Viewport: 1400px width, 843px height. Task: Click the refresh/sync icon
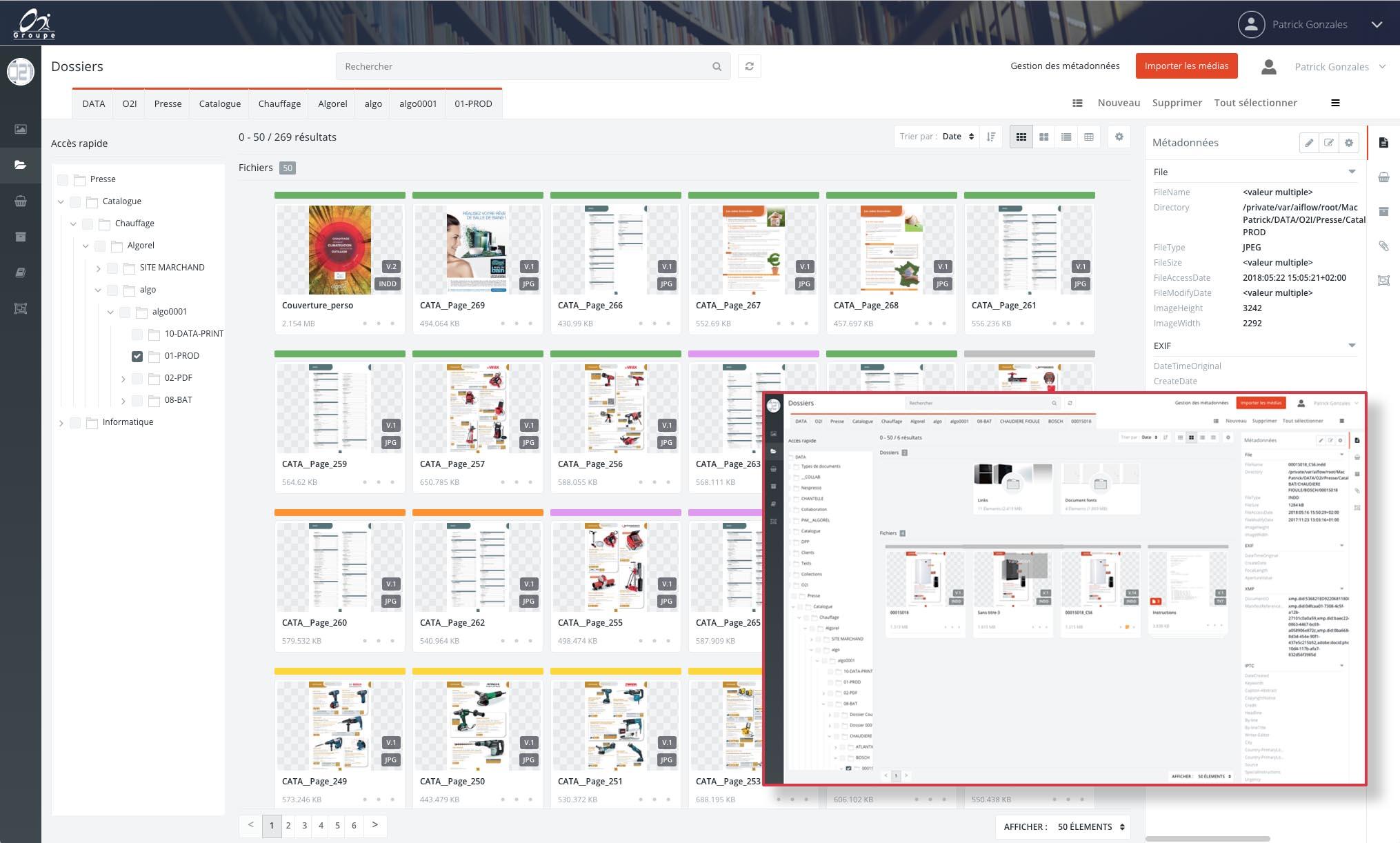pyautogui.click(x=749, y=67)
